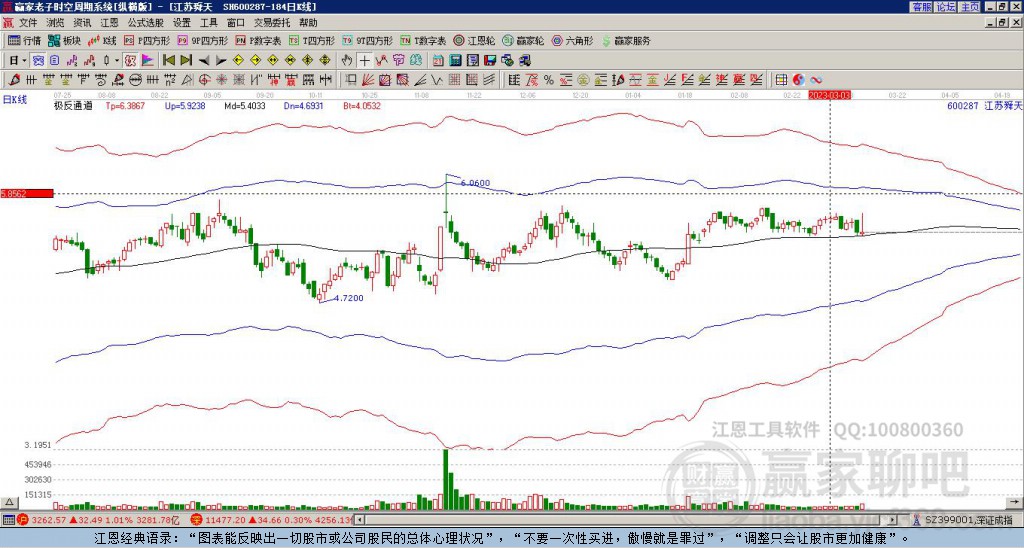This screenshot has height=548, width=1024.
Task: Click the 论坛 button in title bar
Action: 946,7
